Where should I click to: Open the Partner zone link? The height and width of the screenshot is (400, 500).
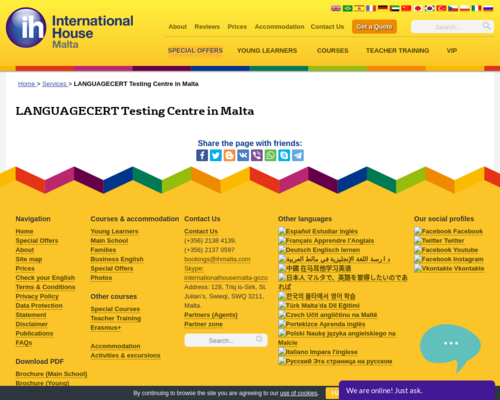203,324
